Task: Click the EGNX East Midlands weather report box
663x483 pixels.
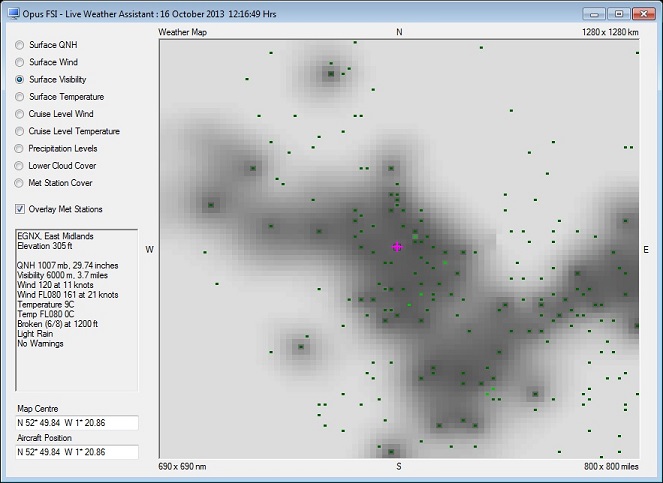Action: click(76, 309)
